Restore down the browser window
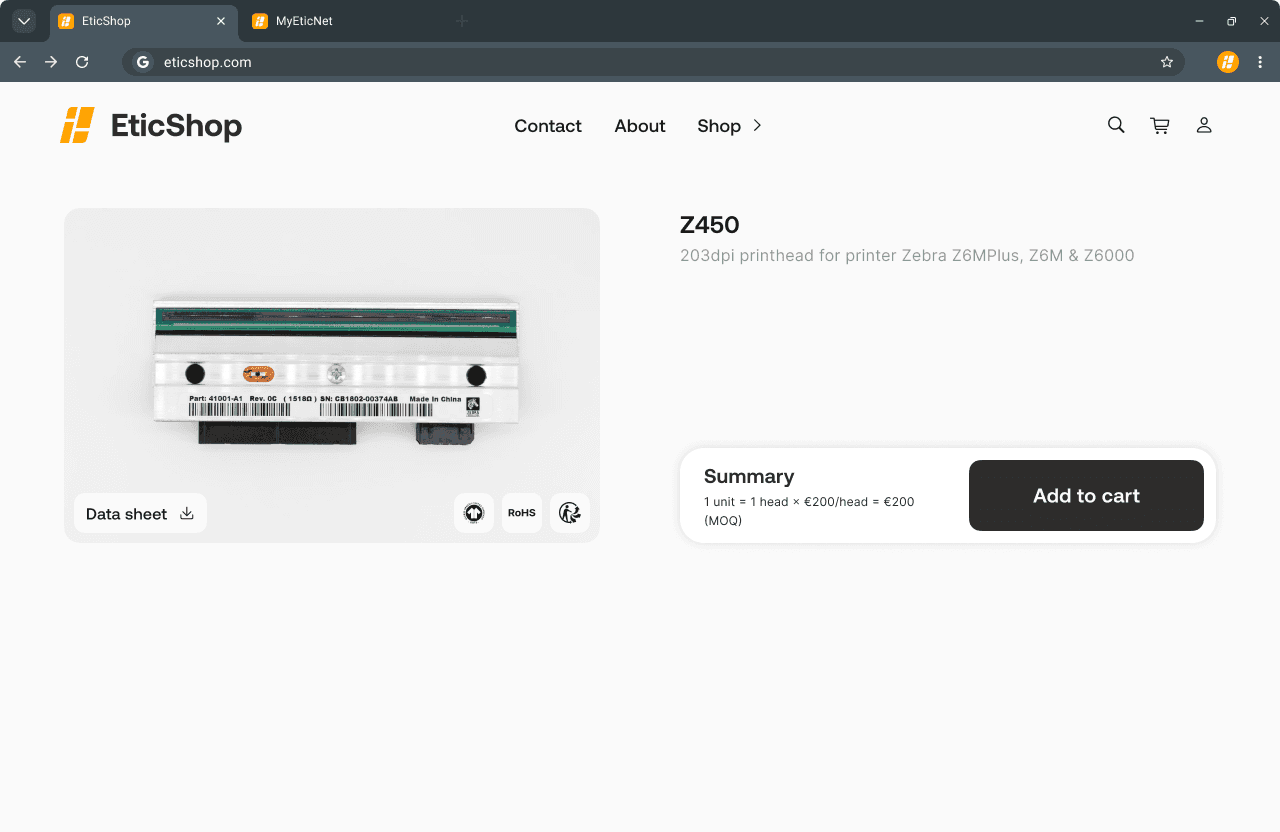This screenshot has height=832, width=1280. tap(1231, 21)
